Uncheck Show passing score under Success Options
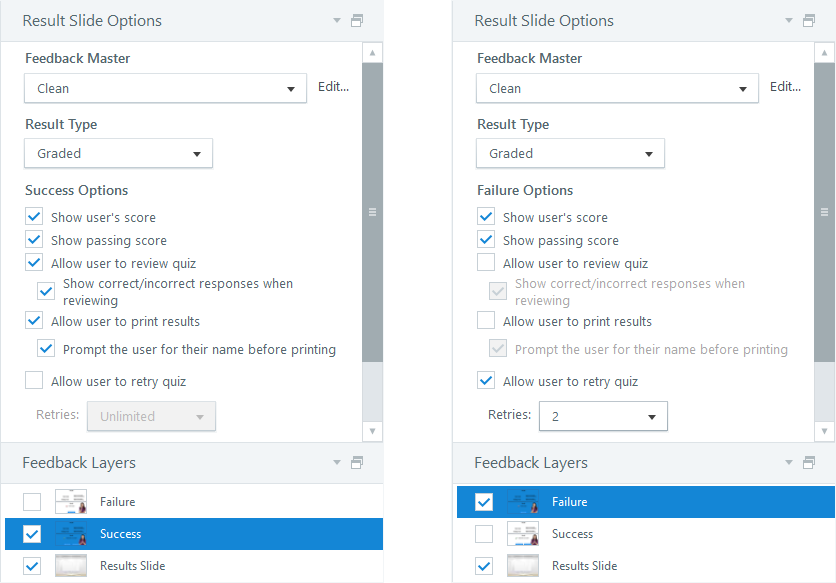Image resolution: width=836 pixels, height=583 pixels. point(34,240)
